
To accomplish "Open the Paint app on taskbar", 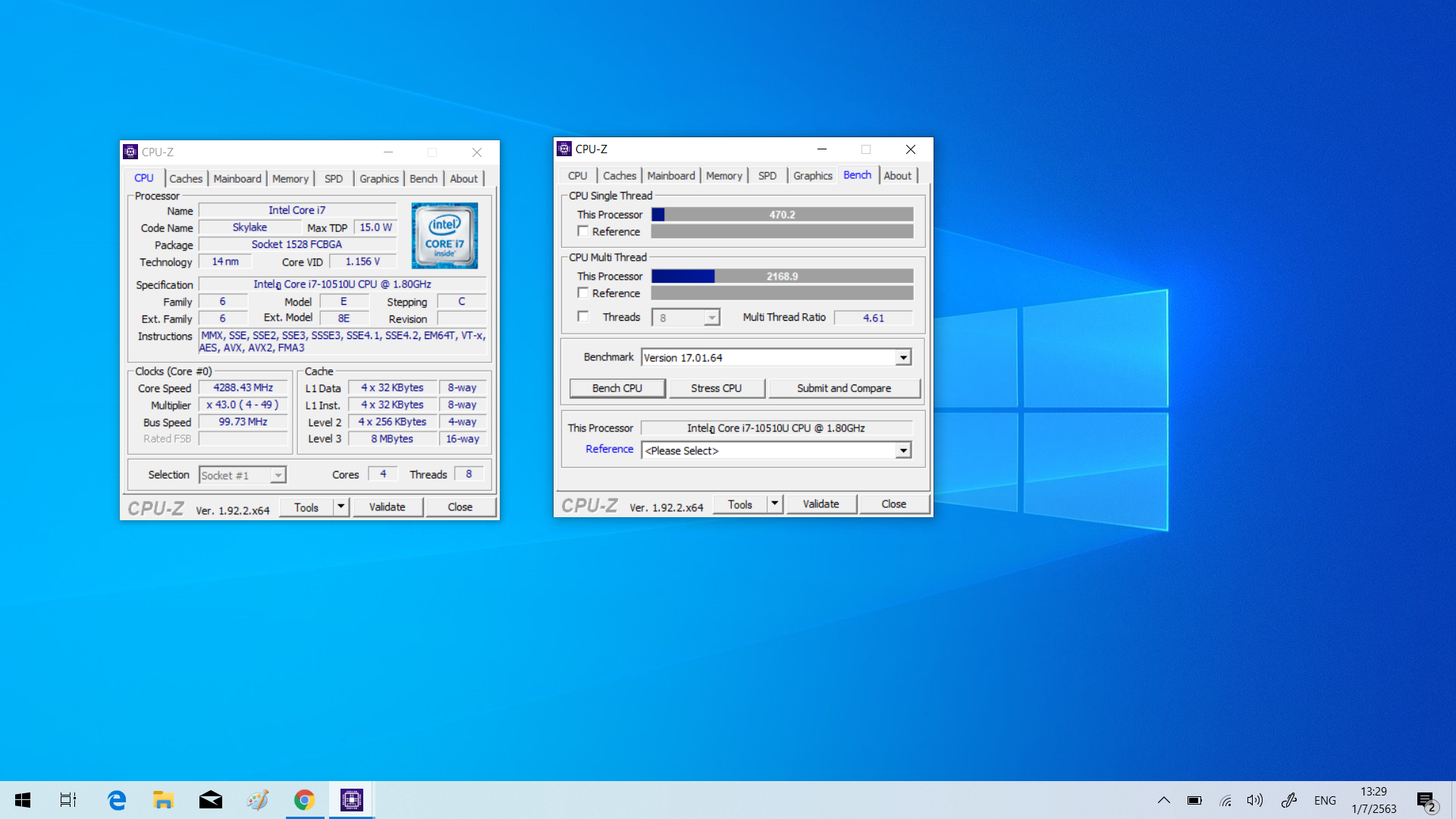I will pyautogui.click(x=258, y=800).
